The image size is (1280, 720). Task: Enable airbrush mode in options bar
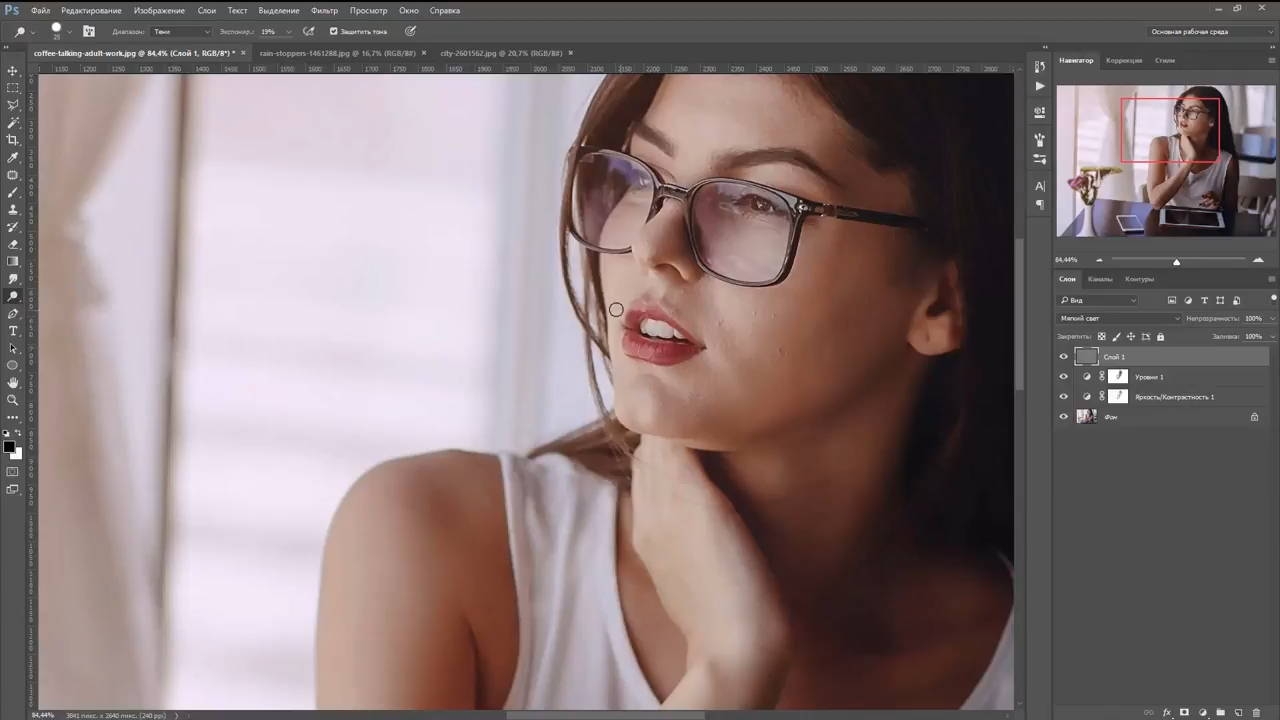[309, 31]
